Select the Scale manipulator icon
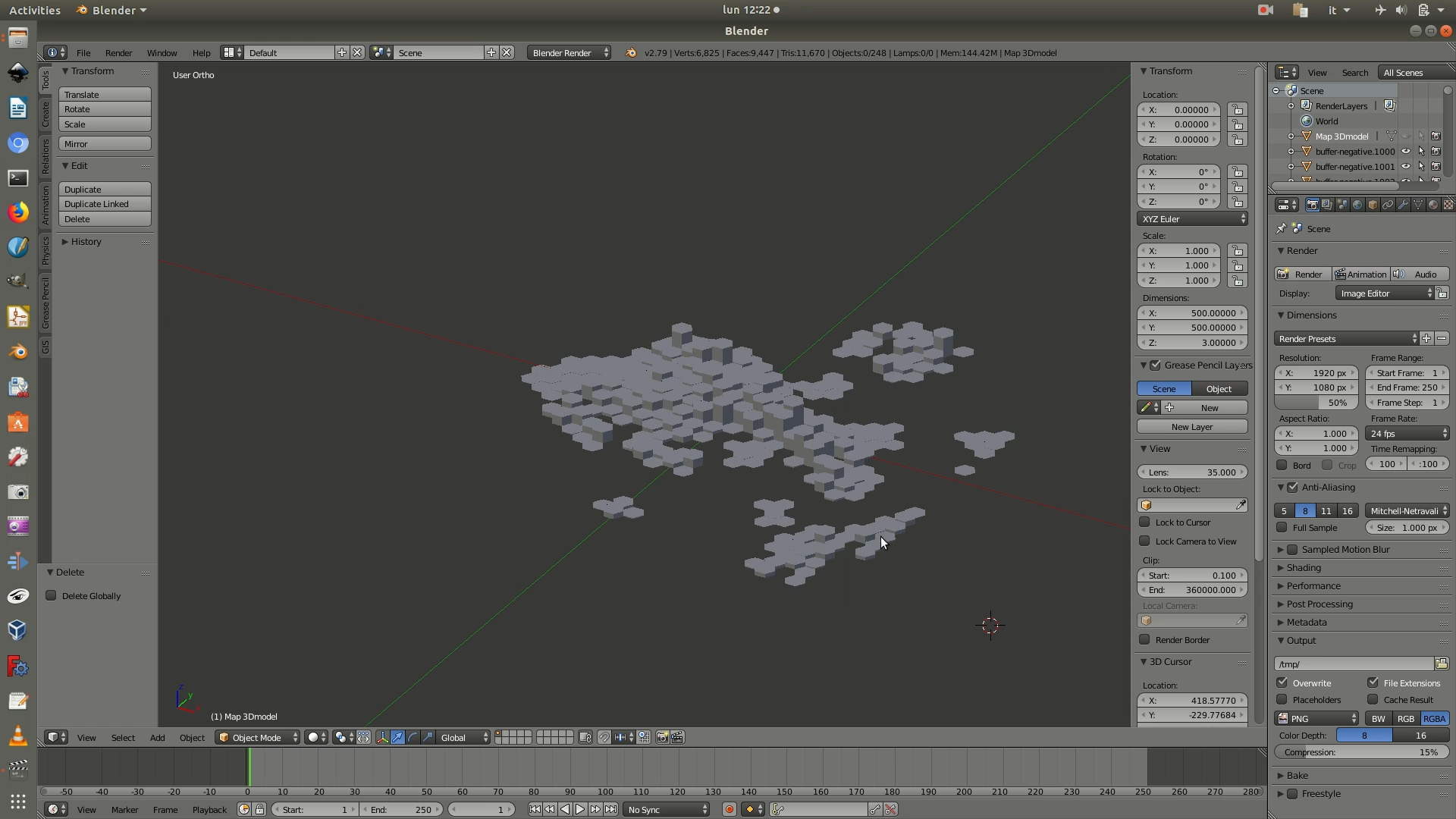Image resolution: width=1456 pixels, height=819 pixels. pos(428,737)
